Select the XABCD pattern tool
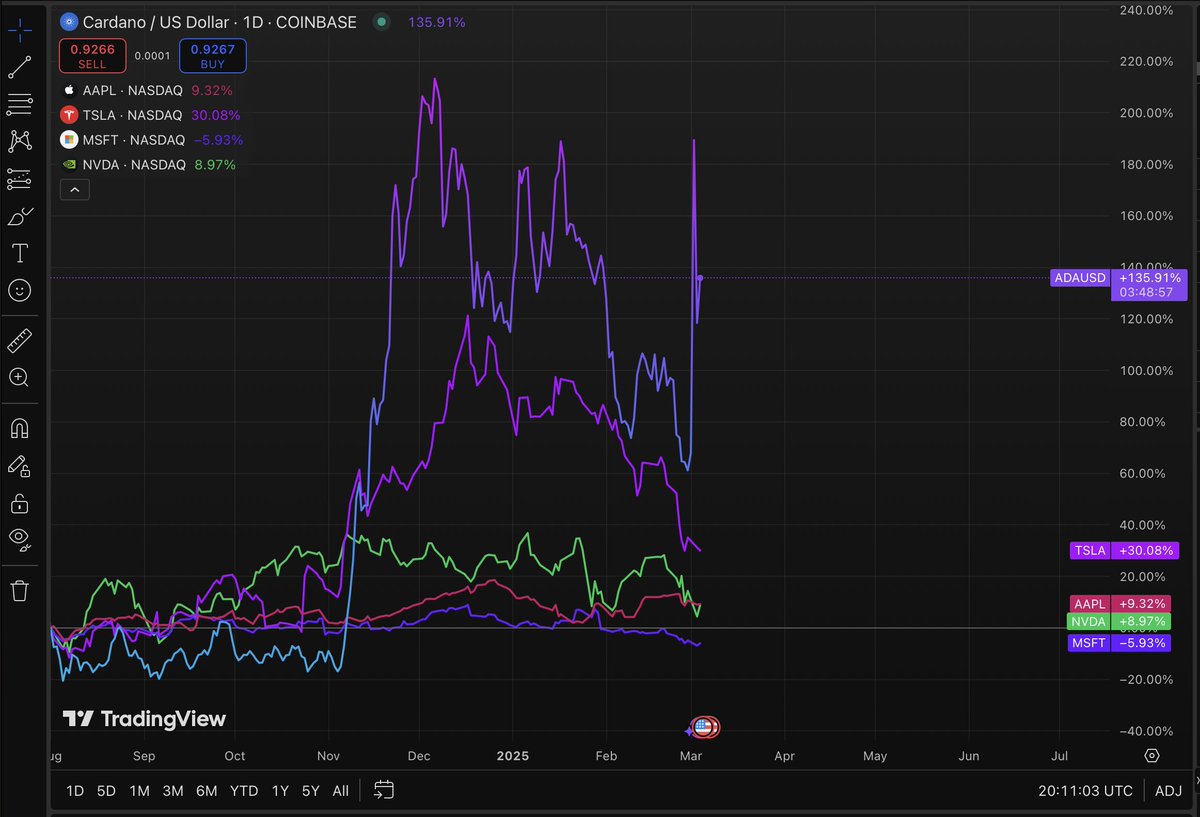 (19, 141)
